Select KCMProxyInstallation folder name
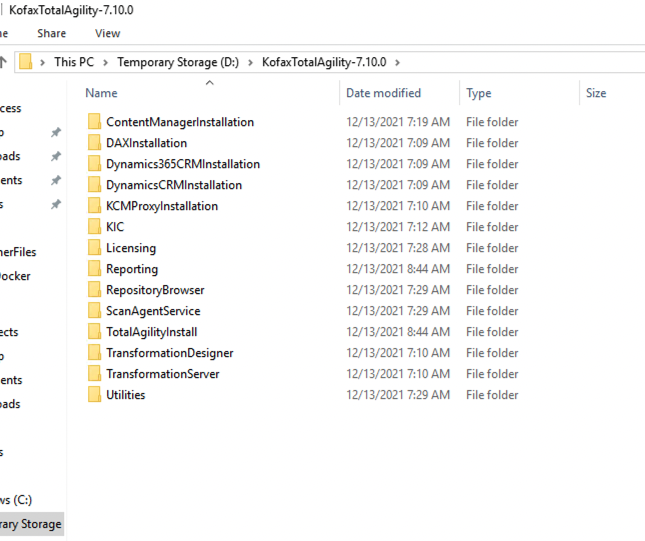 pos(162,206)
